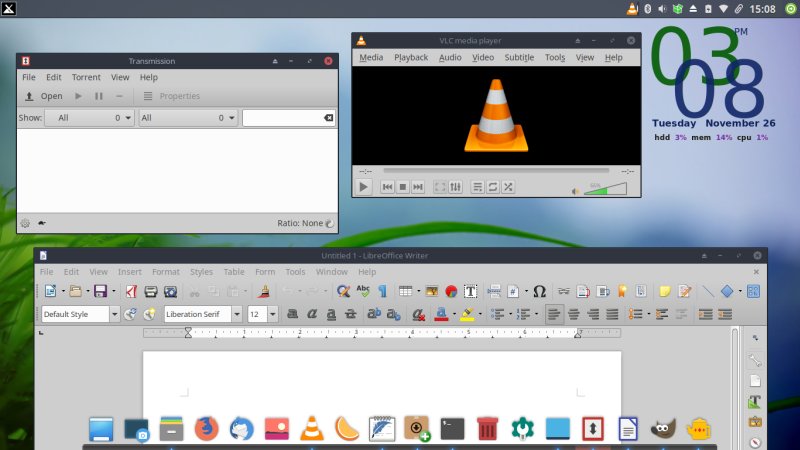Toggle shuffle mode in VLC
This screenshot has height=450, width=800.
[x=508, y=187]
